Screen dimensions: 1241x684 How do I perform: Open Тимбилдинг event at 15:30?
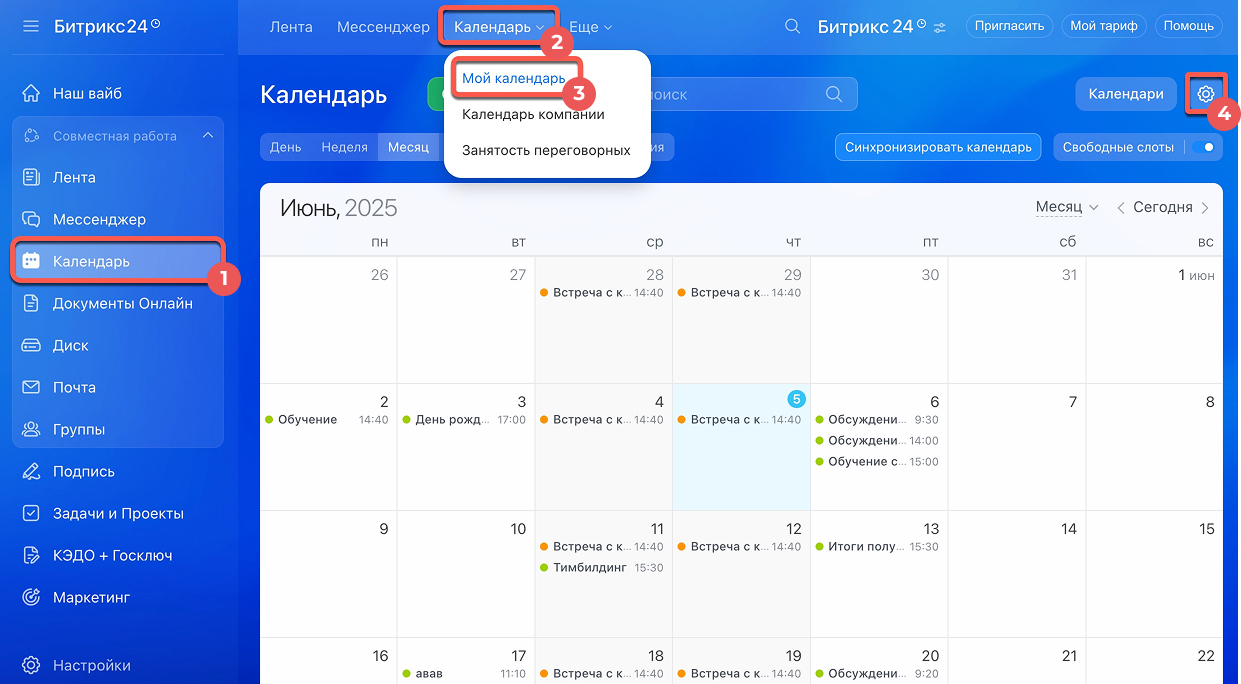coord(602,568)
